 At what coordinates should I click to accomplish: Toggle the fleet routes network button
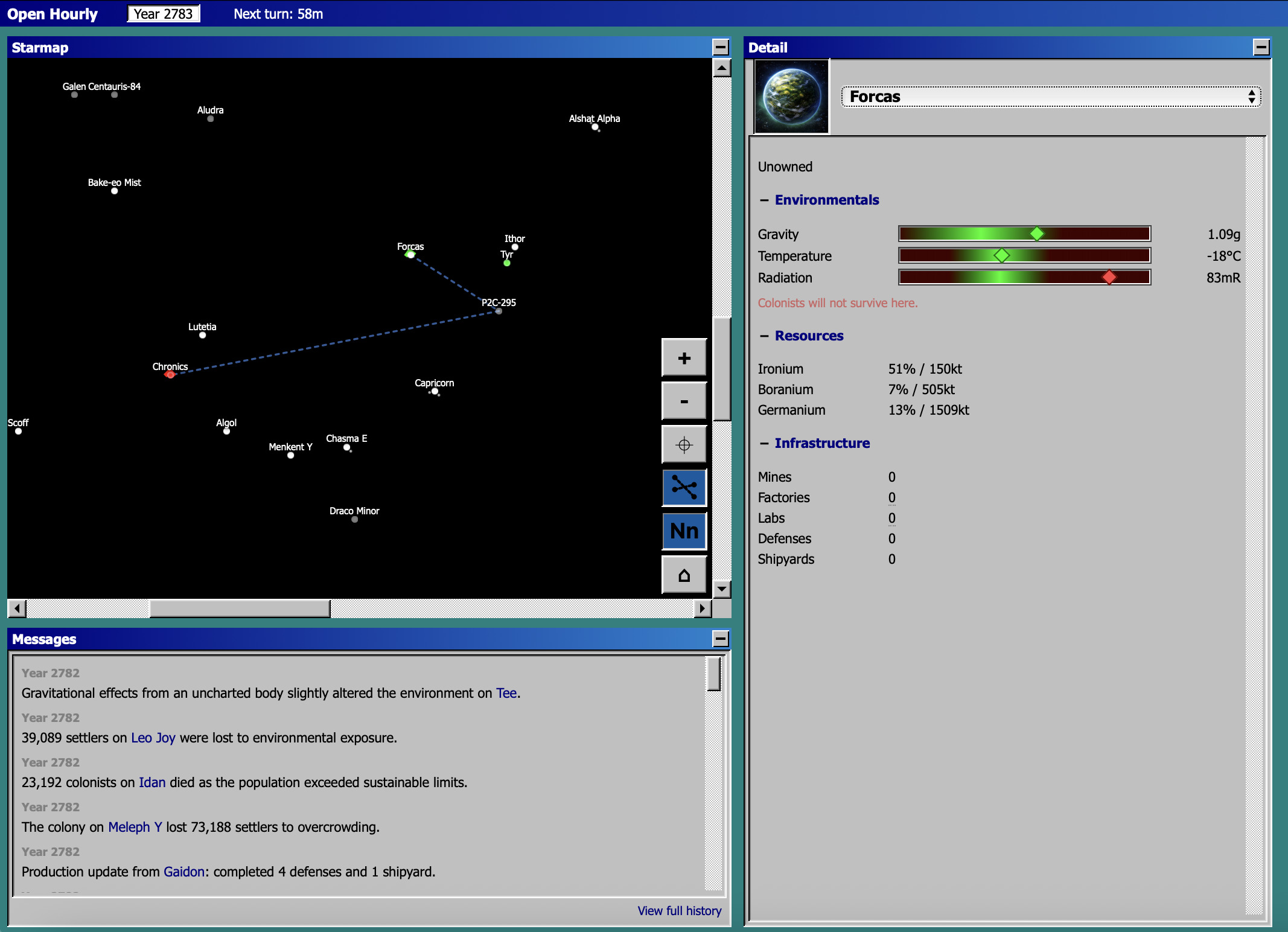coord(684,488)
